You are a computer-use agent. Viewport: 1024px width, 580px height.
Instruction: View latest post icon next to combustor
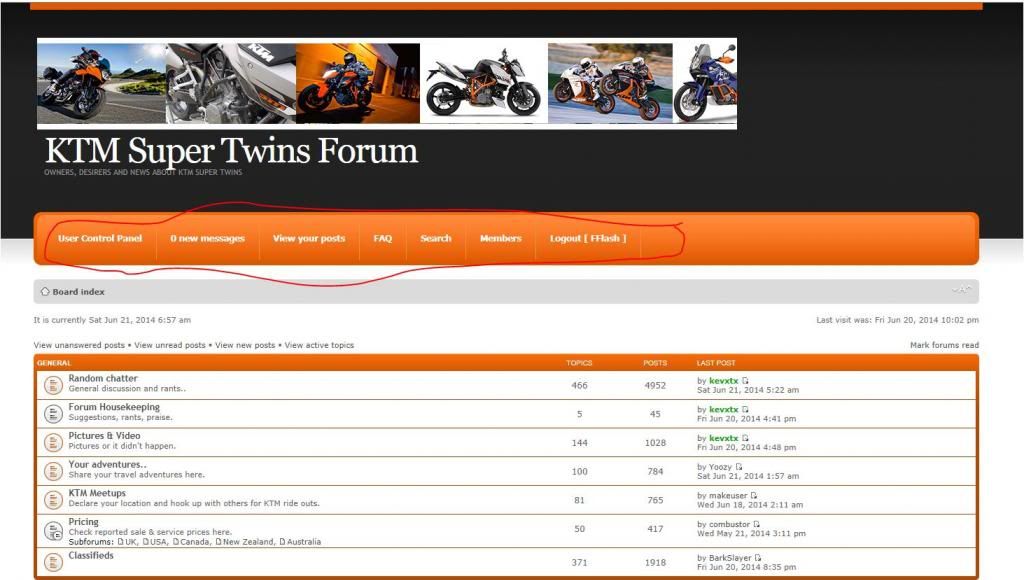point(757,524)
